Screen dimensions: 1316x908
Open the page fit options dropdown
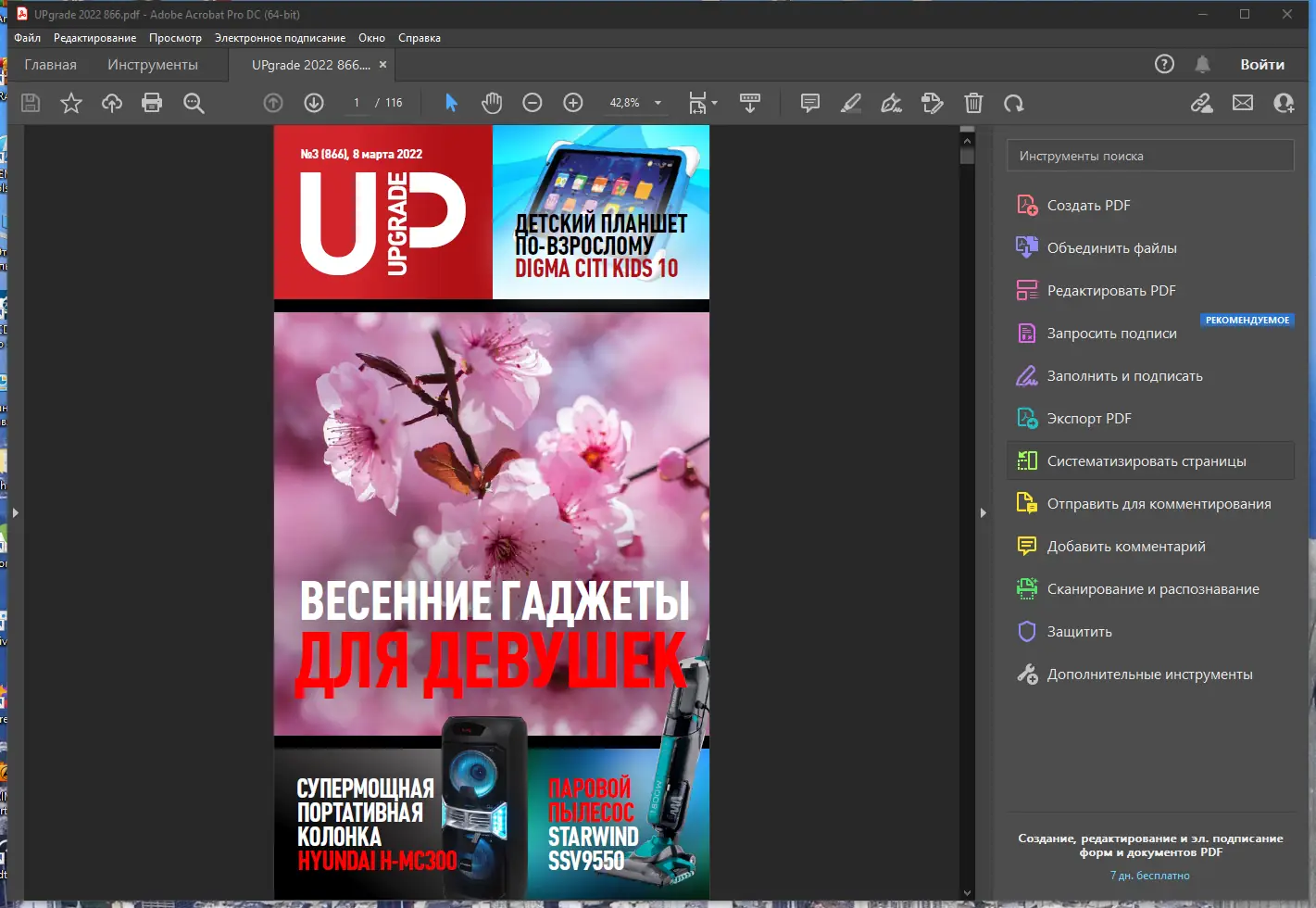pyautogui.click(x=714, y=103)
